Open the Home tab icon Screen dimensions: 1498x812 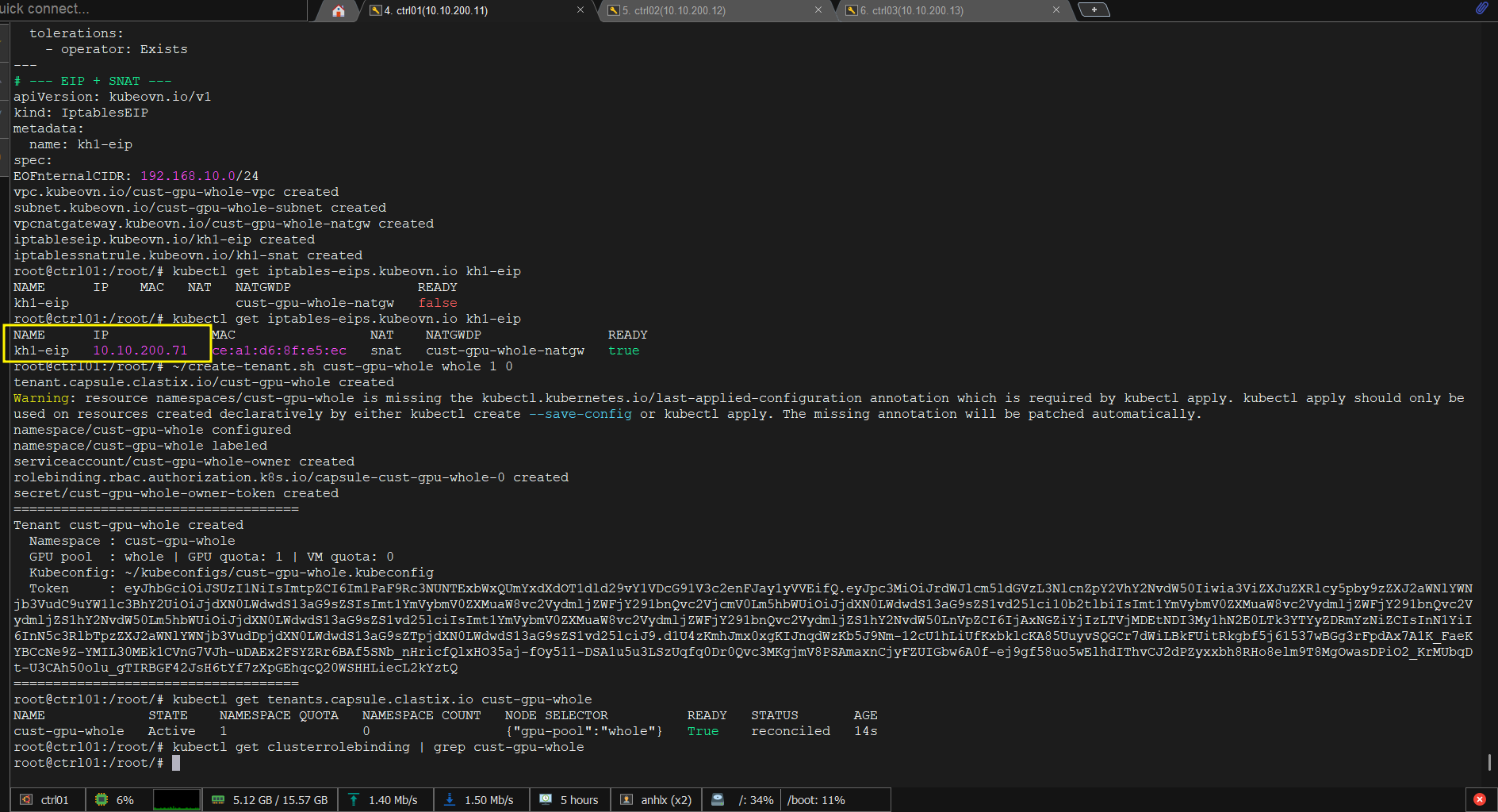pos(339,10)
